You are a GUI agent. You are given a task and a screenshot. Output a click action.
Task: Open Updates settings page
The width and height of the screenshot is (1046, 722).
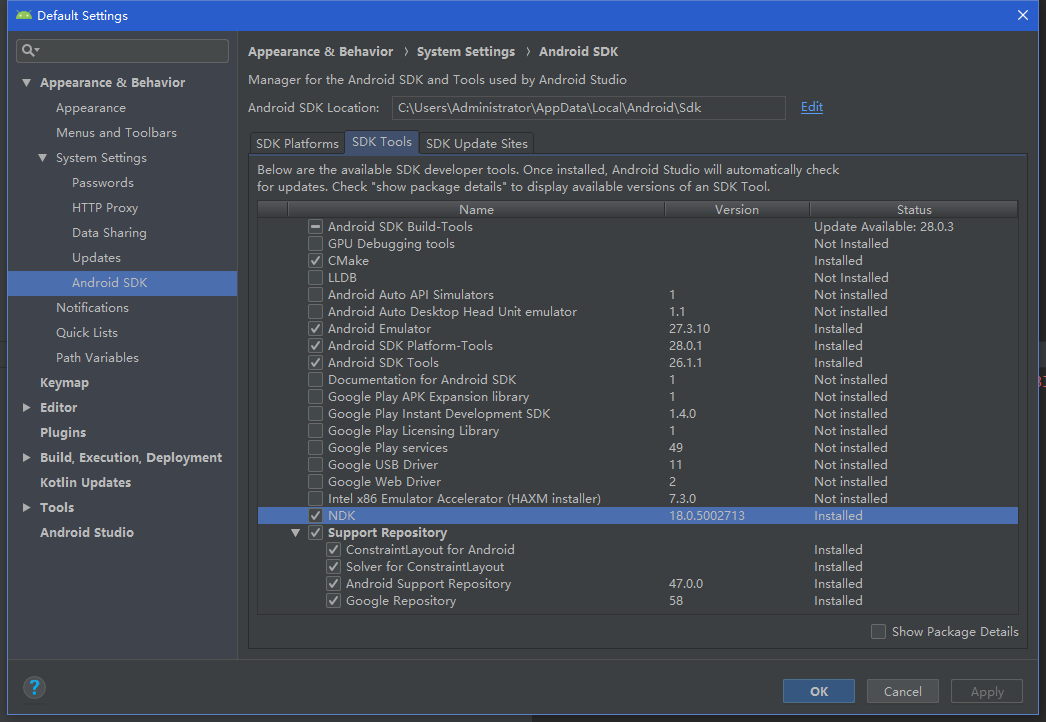[x=96, y=258]
